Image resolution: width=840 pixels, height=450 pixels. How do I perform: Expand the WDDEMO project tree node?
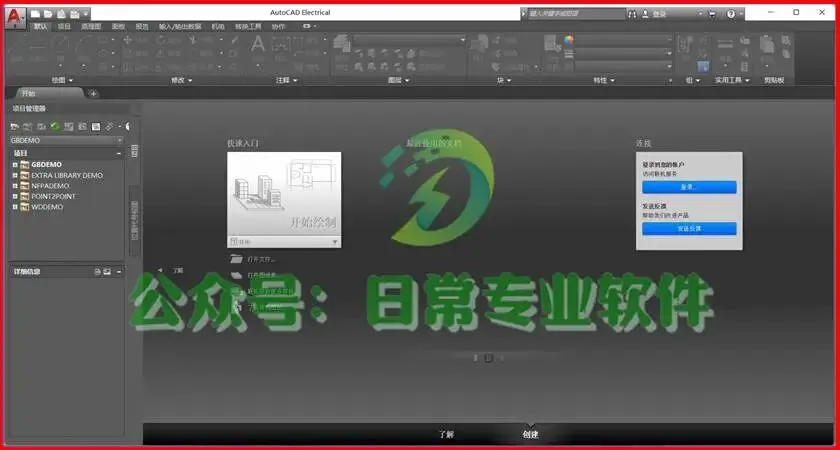point(15,207)
